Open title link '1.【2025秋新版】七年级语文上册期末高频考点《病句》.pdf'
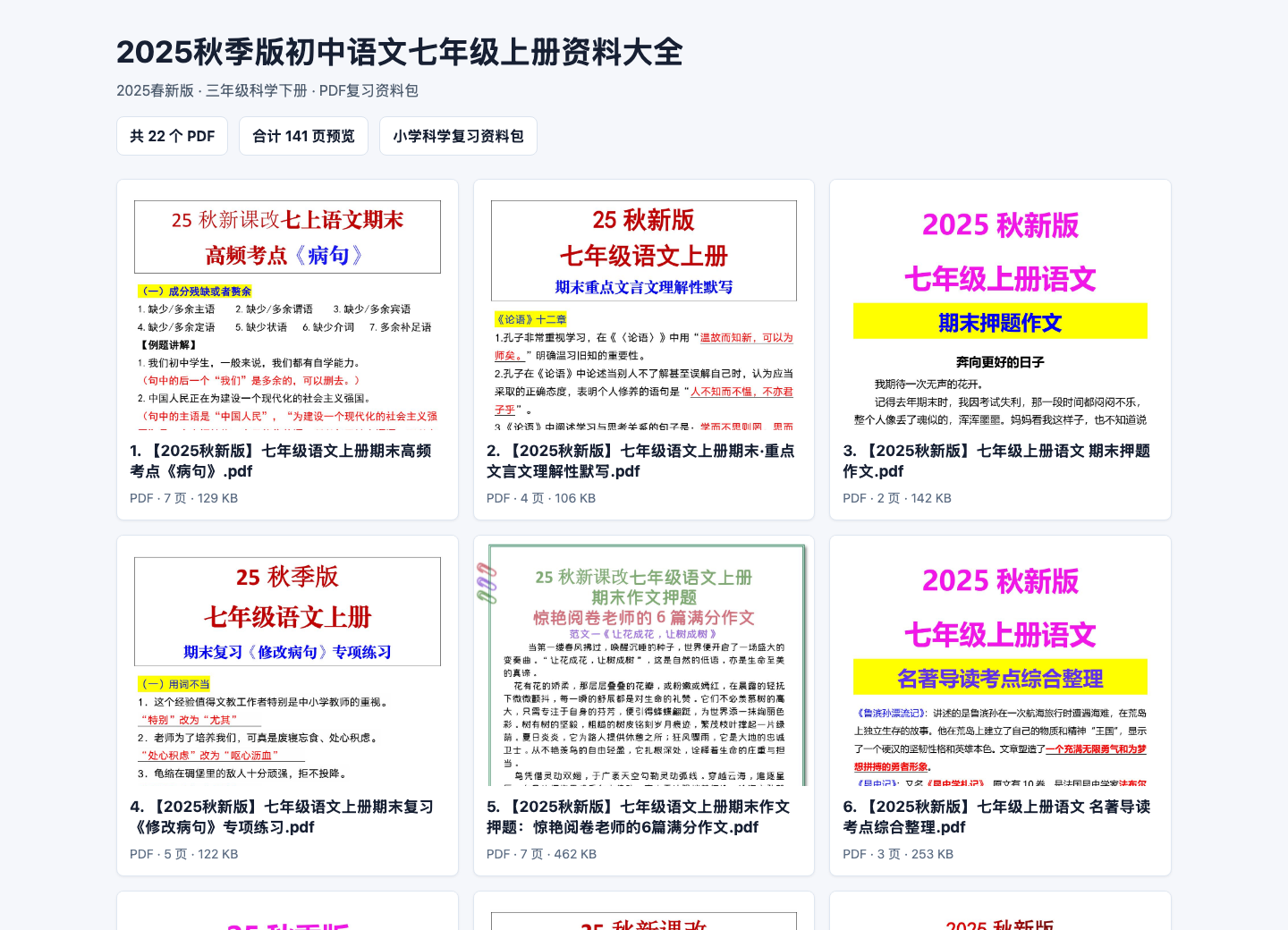Viewport: 1288px width, 930px height. point(281,461)
